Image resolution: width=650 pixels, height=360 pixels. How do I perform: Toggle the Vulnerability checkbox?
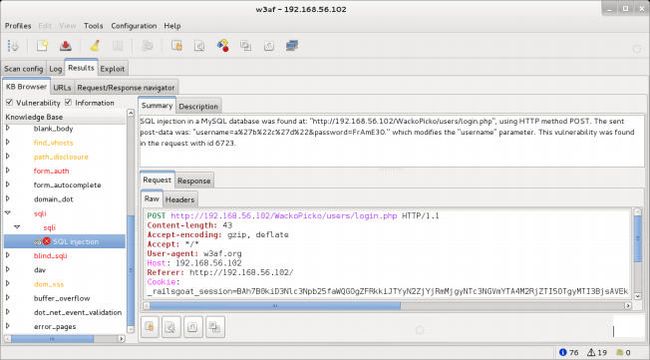(x=9, y=102)
